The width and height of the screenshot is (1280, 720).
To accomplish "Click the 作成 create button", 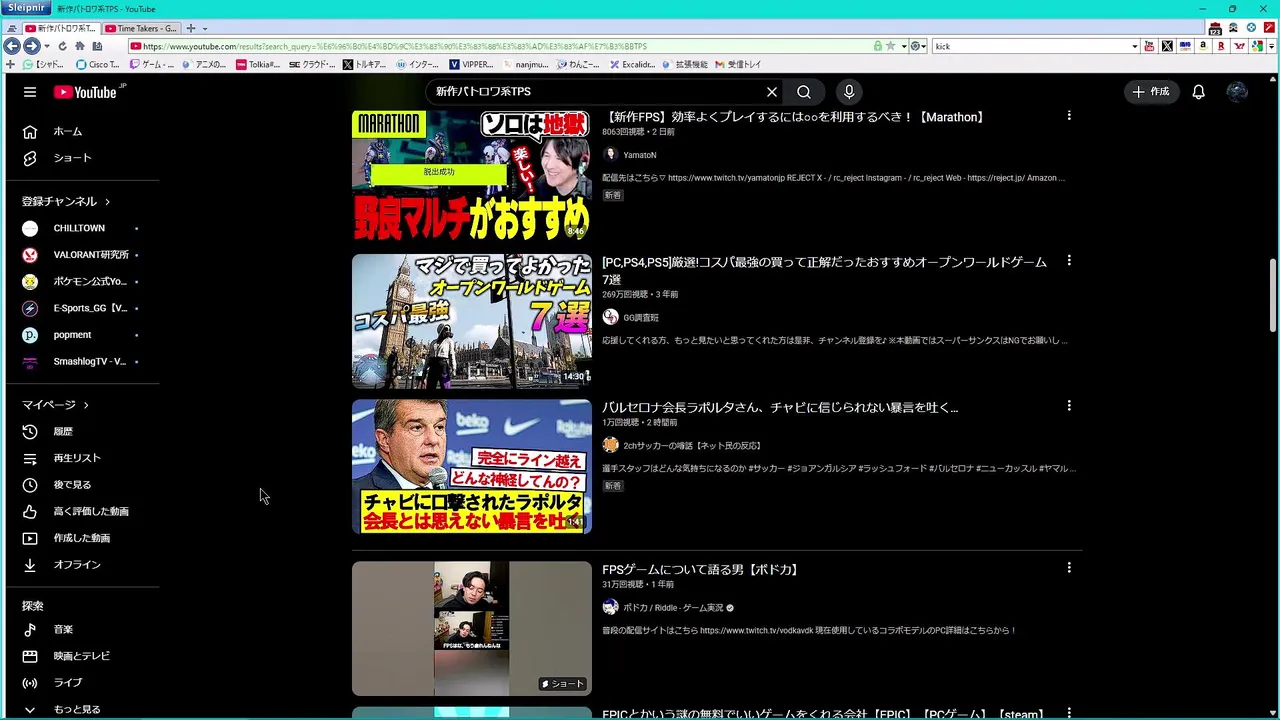I will point(1150,92).
